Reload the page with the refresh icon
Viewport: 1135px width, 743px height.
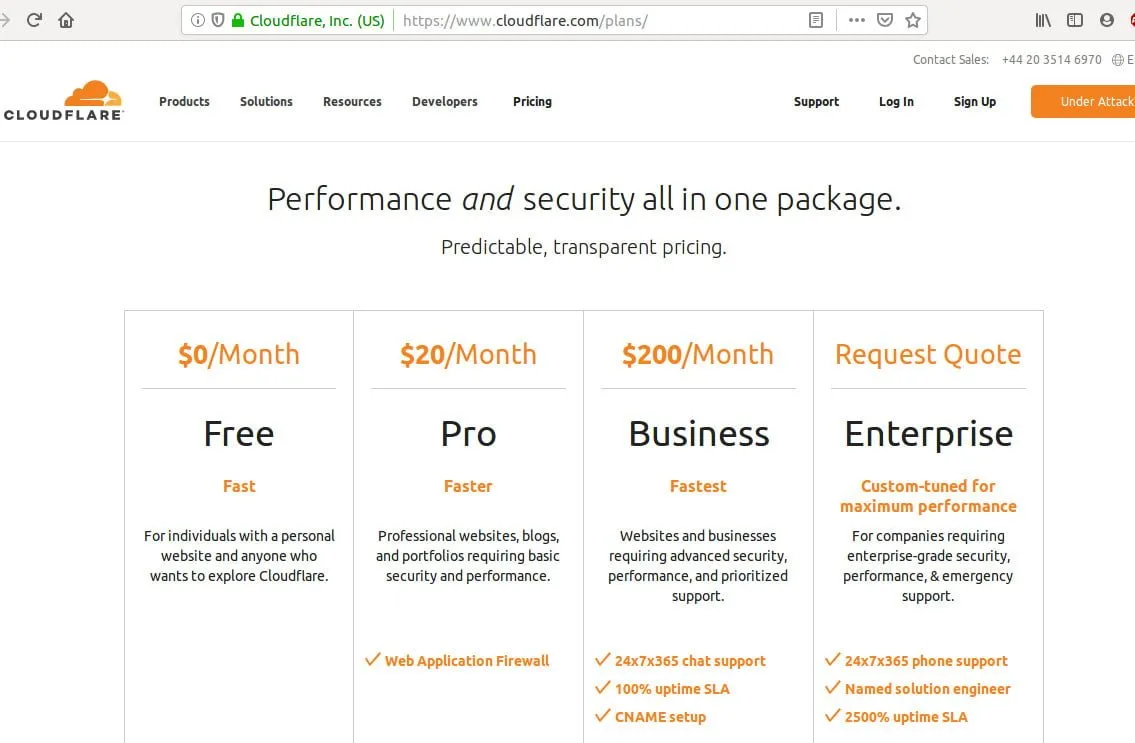pyautogui.click(x=34, y=20)
